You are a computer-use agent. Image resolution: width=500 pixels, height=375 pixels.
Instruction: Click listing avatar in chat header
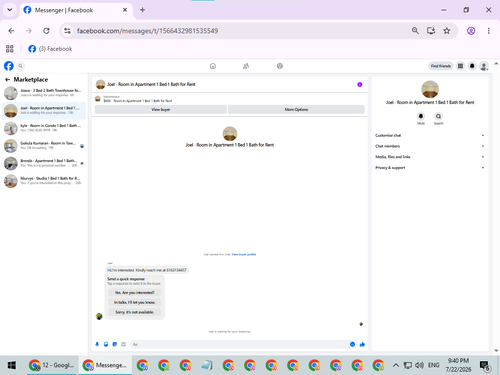click(x=100, y=84)
